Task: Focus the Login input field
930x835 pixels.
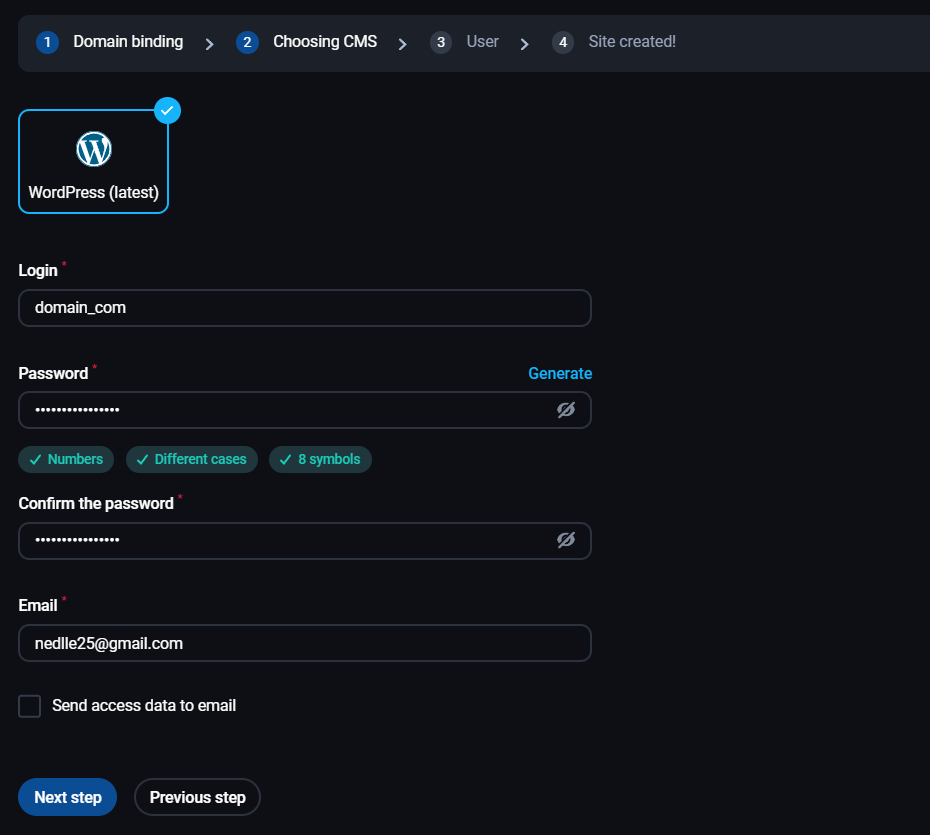Action: (304, 308)
